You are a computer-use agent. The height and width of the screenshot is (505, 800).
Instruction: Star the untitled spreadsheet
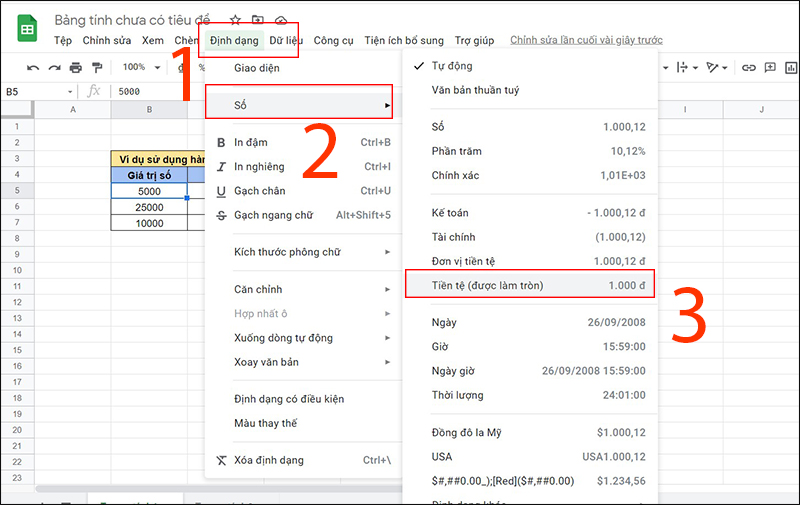click(235, 20)
